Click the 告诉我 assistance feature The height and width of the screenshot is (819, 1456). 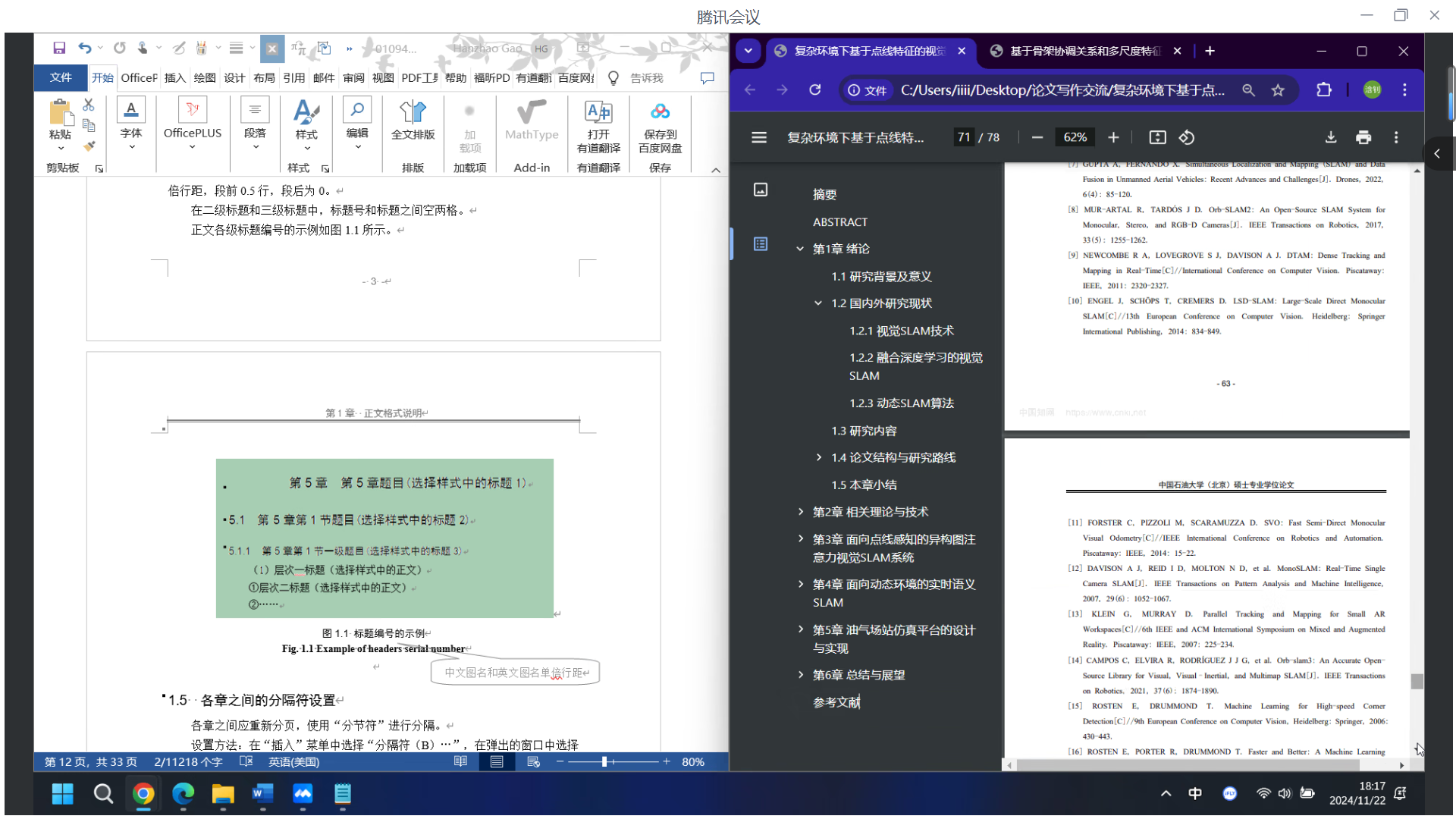coord(646,77)
